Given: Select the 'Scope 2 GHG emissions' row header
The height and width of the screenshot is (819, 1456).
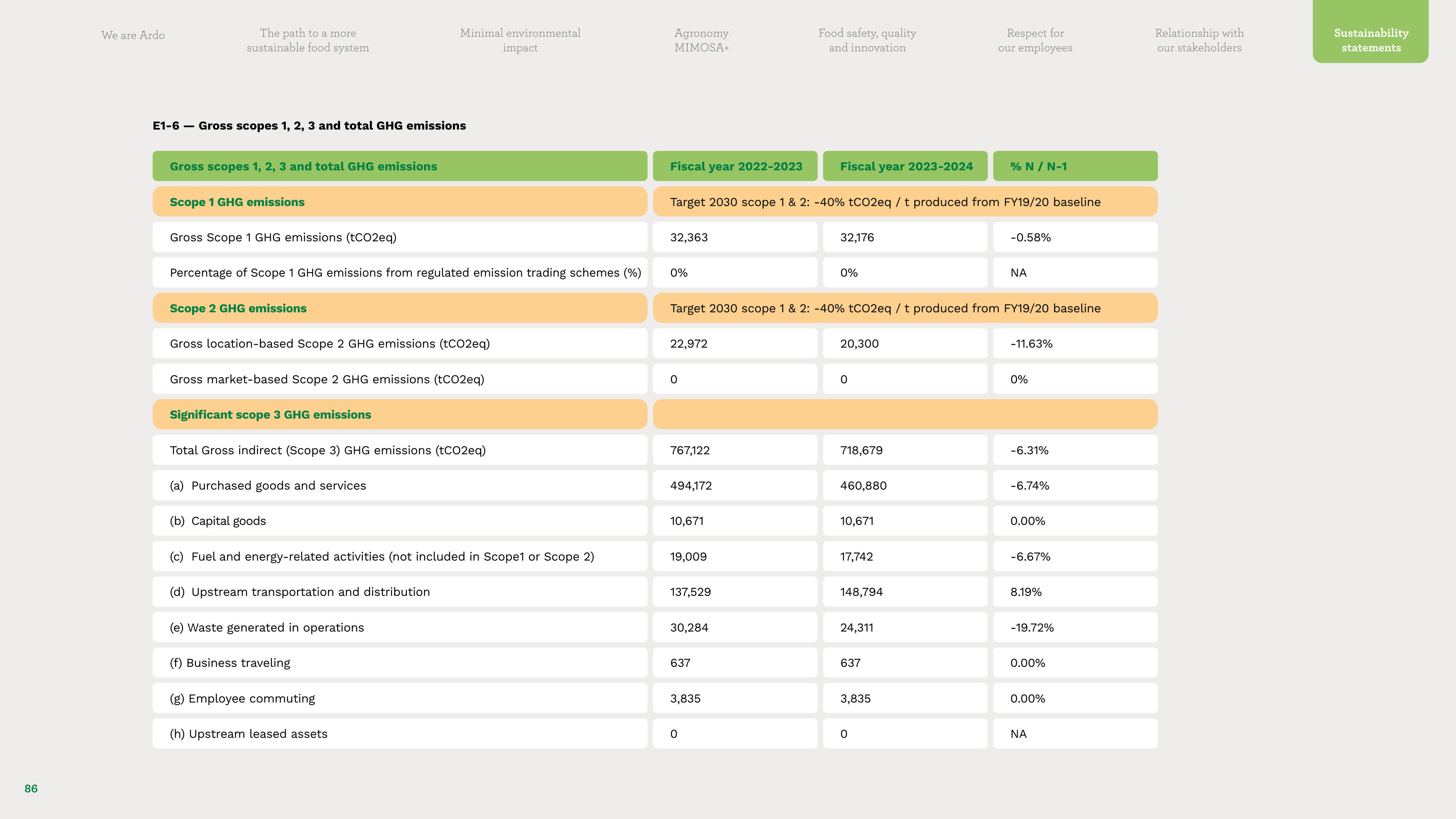Looking at the screenshot, I should coord(400,308).
